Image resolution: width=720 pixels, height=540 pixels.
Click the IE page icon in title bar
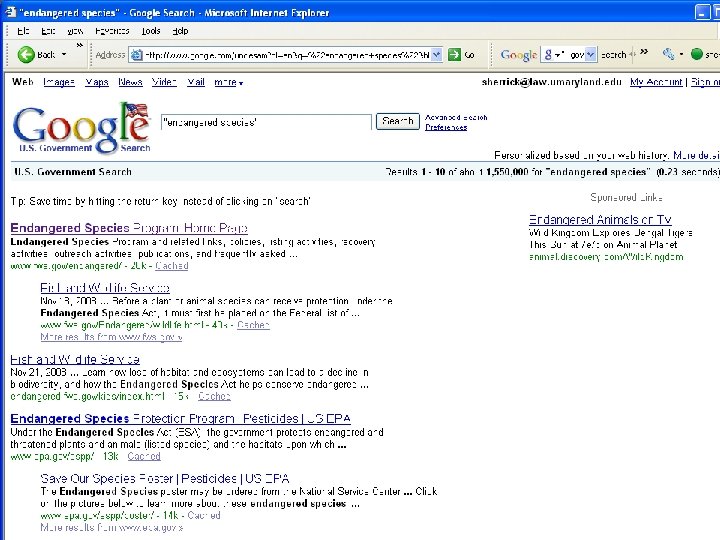(x=10, y=12)
